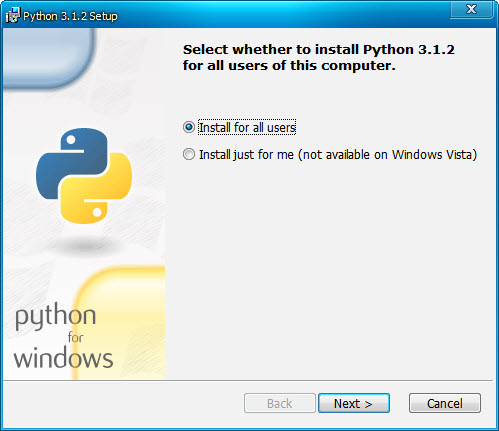Select the 'Install for all users' radio button
Viewport: 499px width, 431px height.
pyautogui.click(x=189, y=127)
